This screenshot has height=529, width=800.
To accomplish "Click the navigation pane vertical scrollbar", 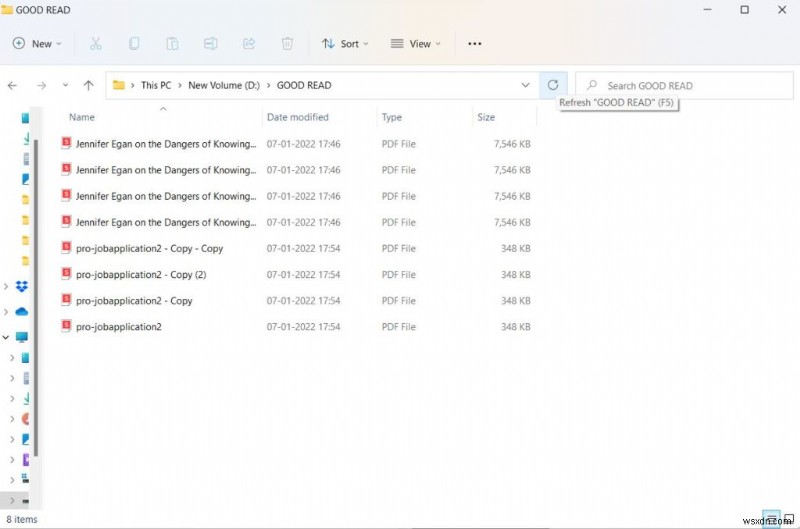I will pyautogui.click(x=36, y=297).
